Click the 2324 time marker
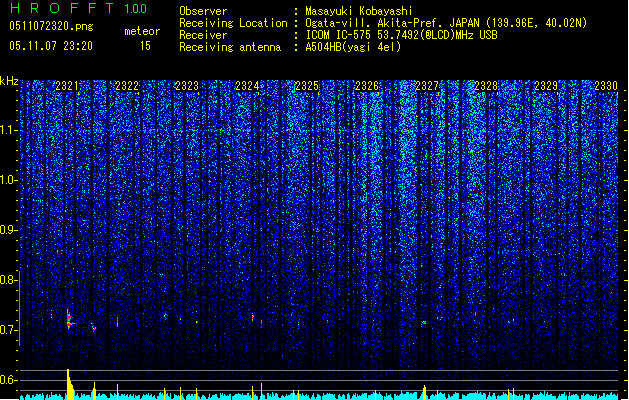This screenshot has height=400, width=629. click(x=247, y=86)
